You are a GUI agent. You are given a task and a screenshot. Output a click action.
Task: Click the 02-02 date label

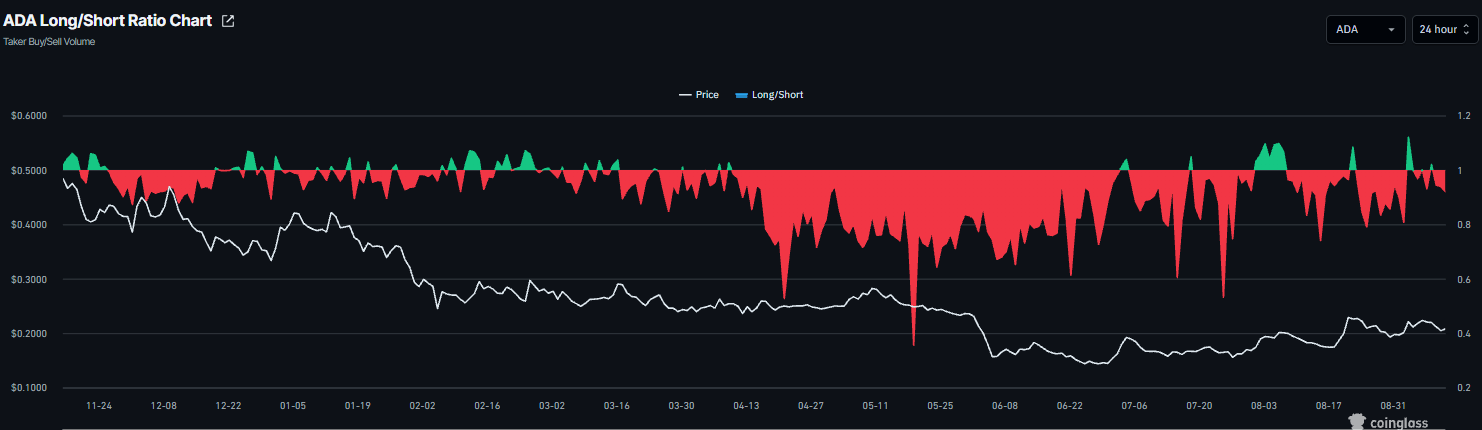point(422,407)
